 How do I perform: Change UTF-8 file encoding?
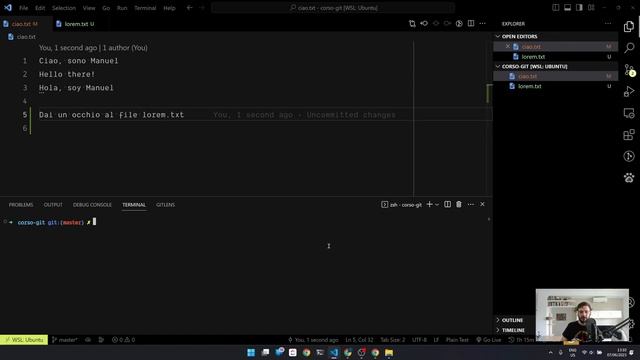[x=419, y=340]
